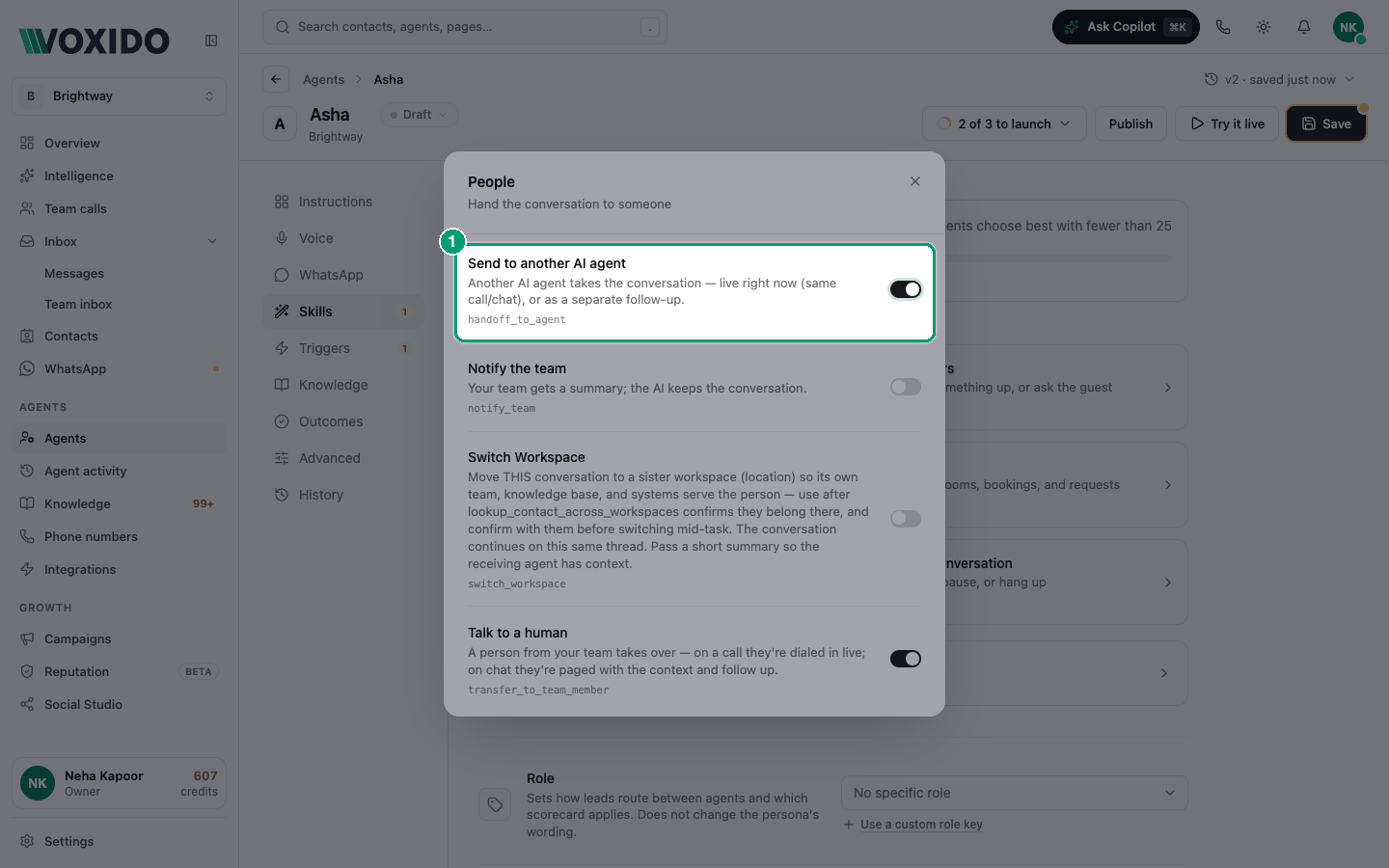
Task: Switch to the Instructions tab
Action: pyautogui.click(x=343, y=202)
